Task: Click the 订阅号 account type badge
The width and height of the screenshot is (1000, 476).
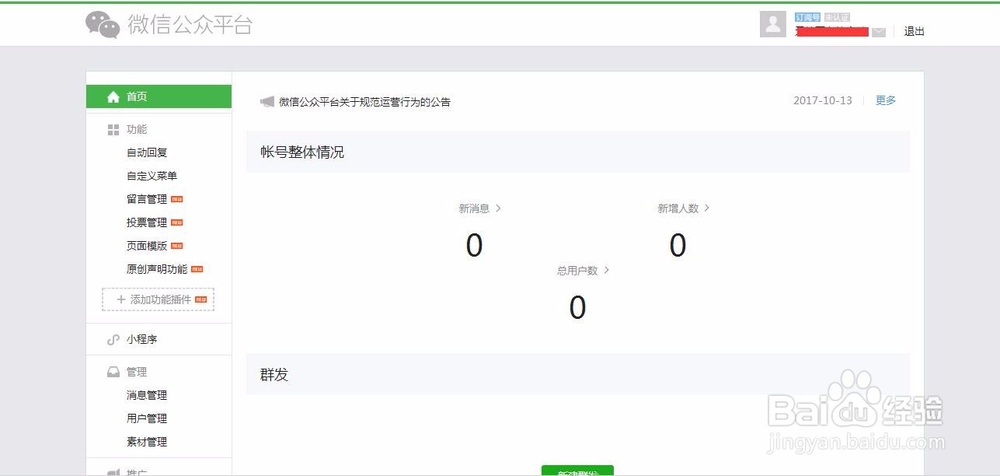Action: (807, 17)
